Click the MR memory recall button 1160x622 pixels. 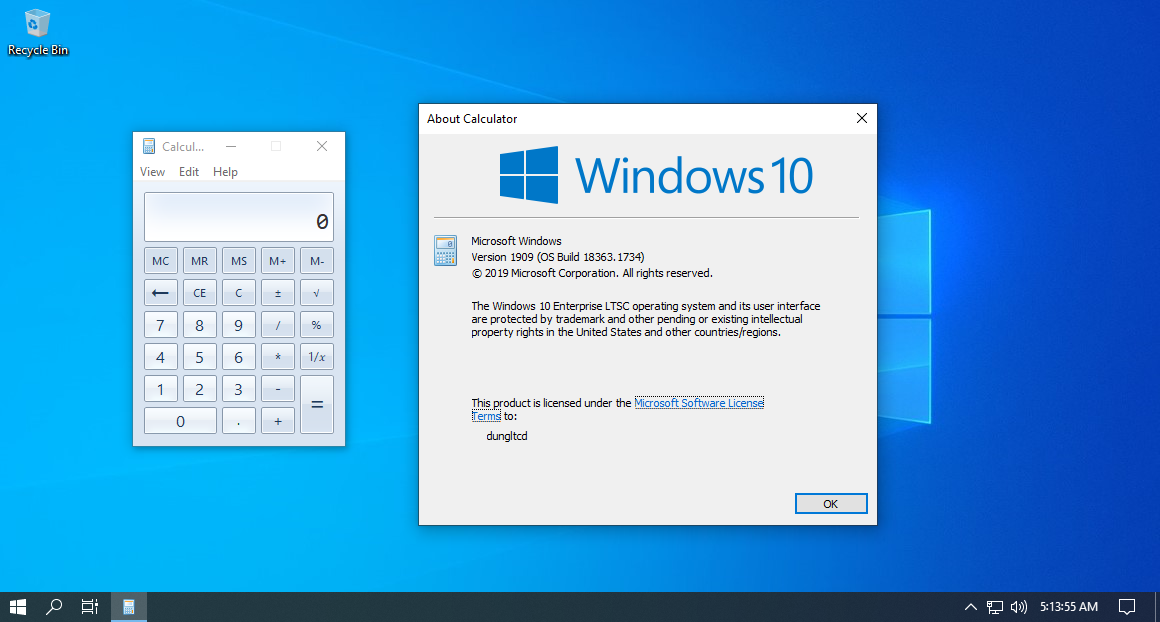pyautogui.click(x=200, y=261)
